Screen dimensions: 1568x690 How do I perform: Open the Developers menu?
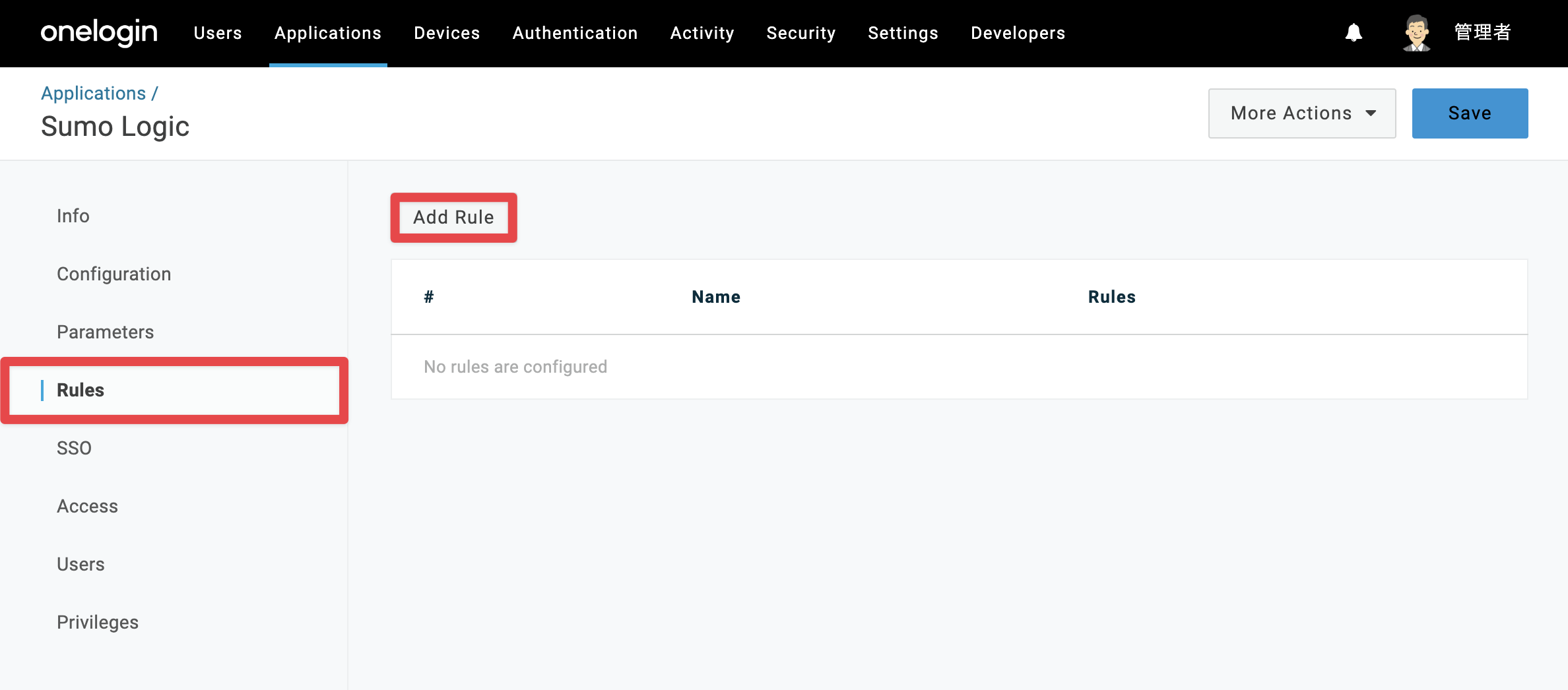1018,33
